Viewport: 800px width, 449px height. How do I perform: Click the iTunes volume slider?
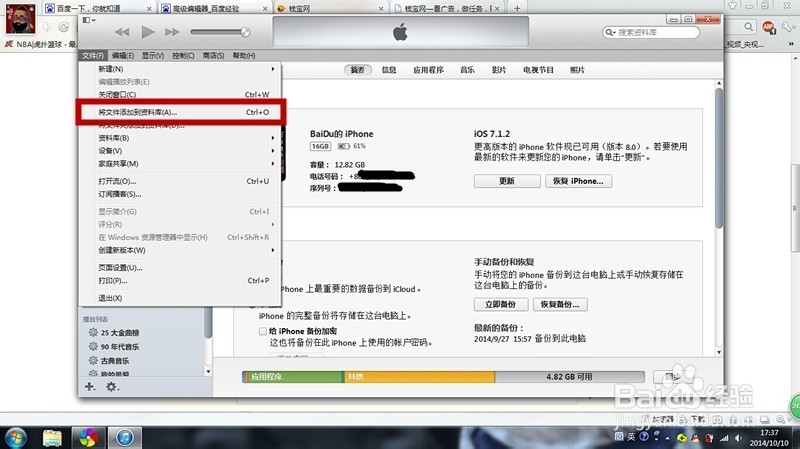(220, 32)
